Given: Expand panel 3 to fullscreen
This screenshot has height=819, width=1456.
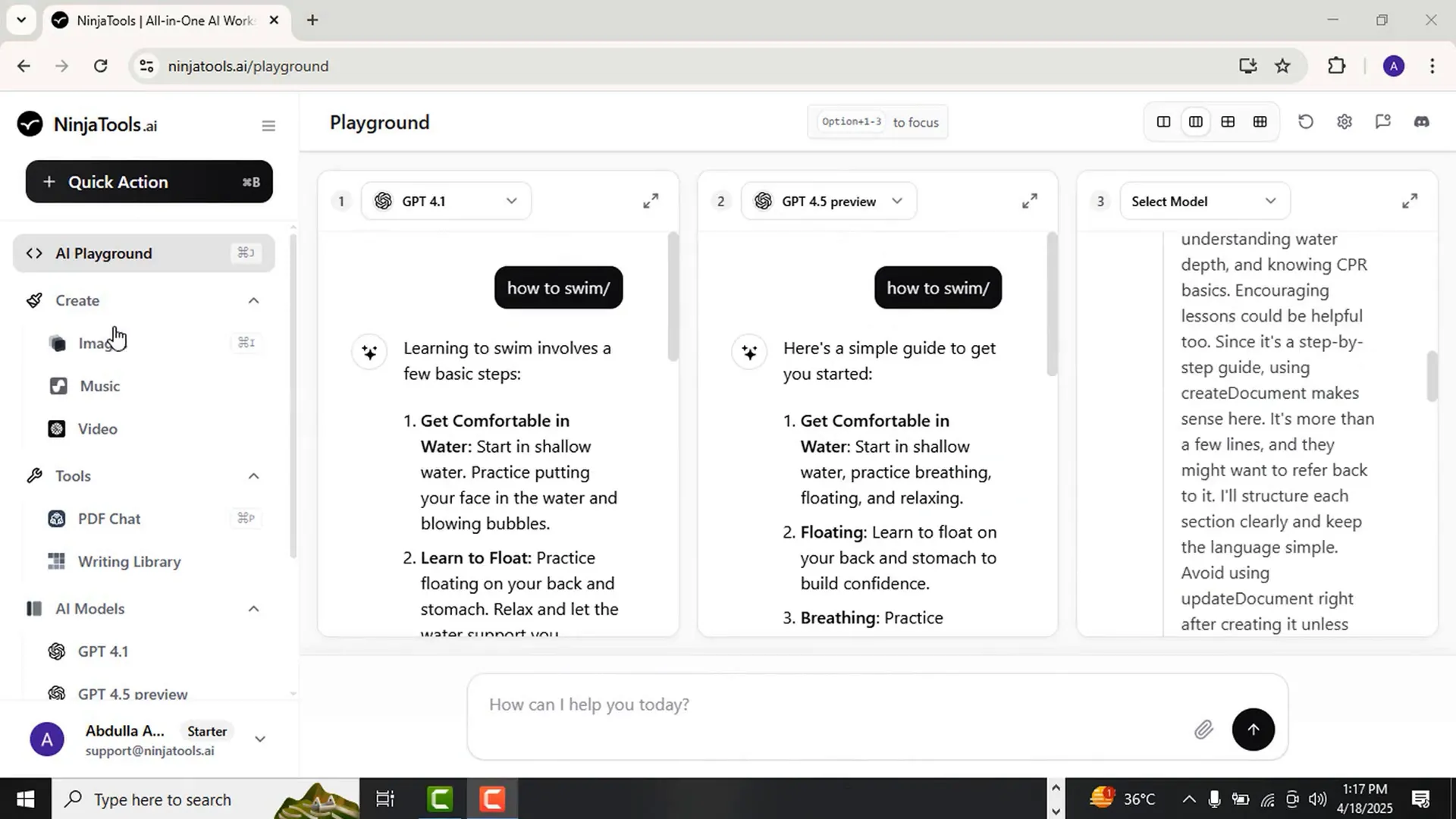Looking at the screenshot, I should point(1410,201).
